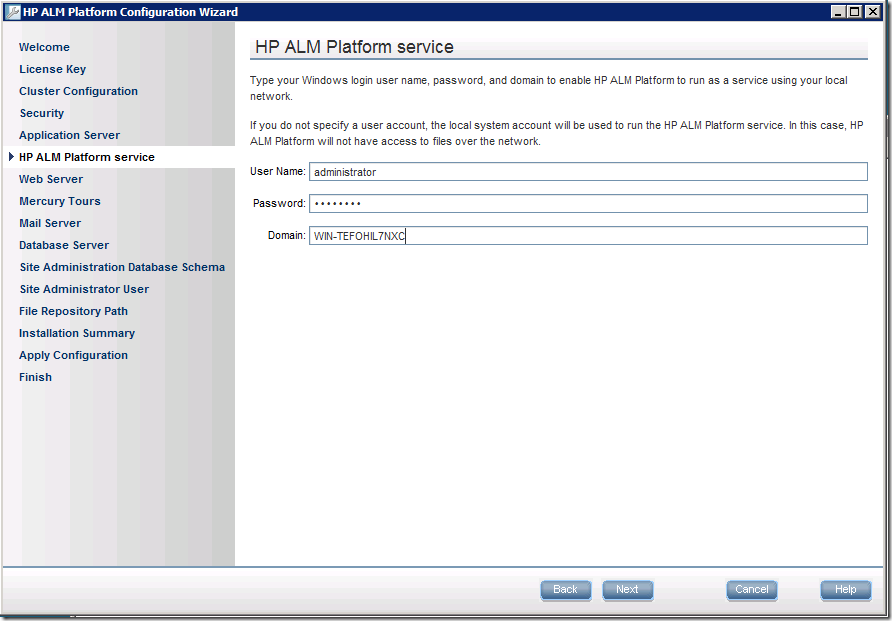Go to the Apply Configuration step
The width and height of the screenshot is (892, 621).
click(x=73, y=355)
